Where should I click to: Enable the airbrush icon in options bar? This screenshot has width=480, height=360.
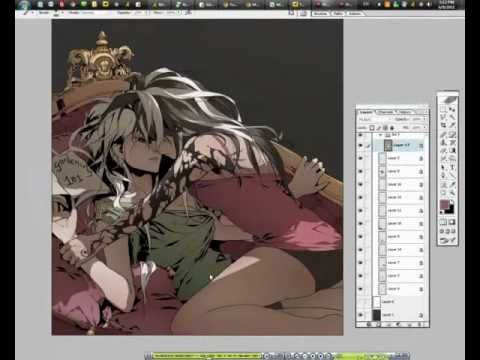(189, 13)
